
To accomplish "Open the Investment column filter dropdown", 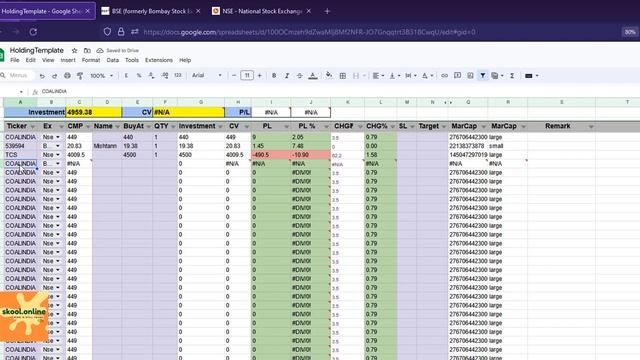I will pos(220,127).
